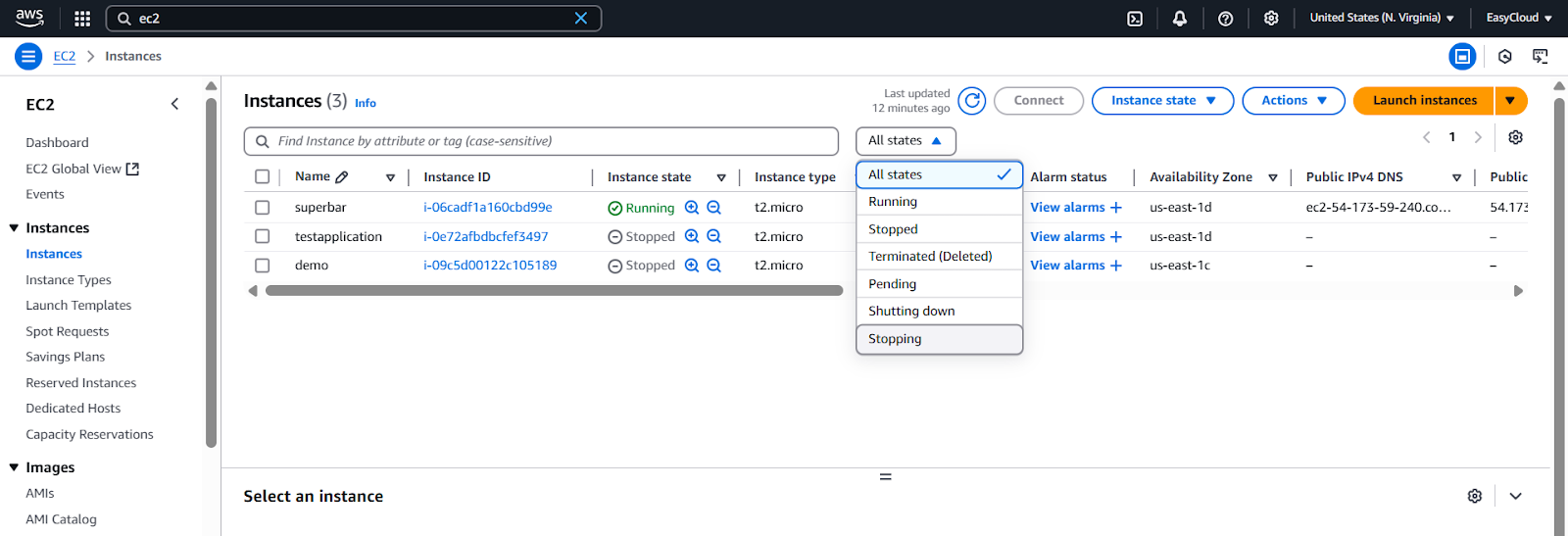The height and width of the screenshot is (536, 1568).
Task: Open the Info link beside Instances
Action: (x=366, y=103)
